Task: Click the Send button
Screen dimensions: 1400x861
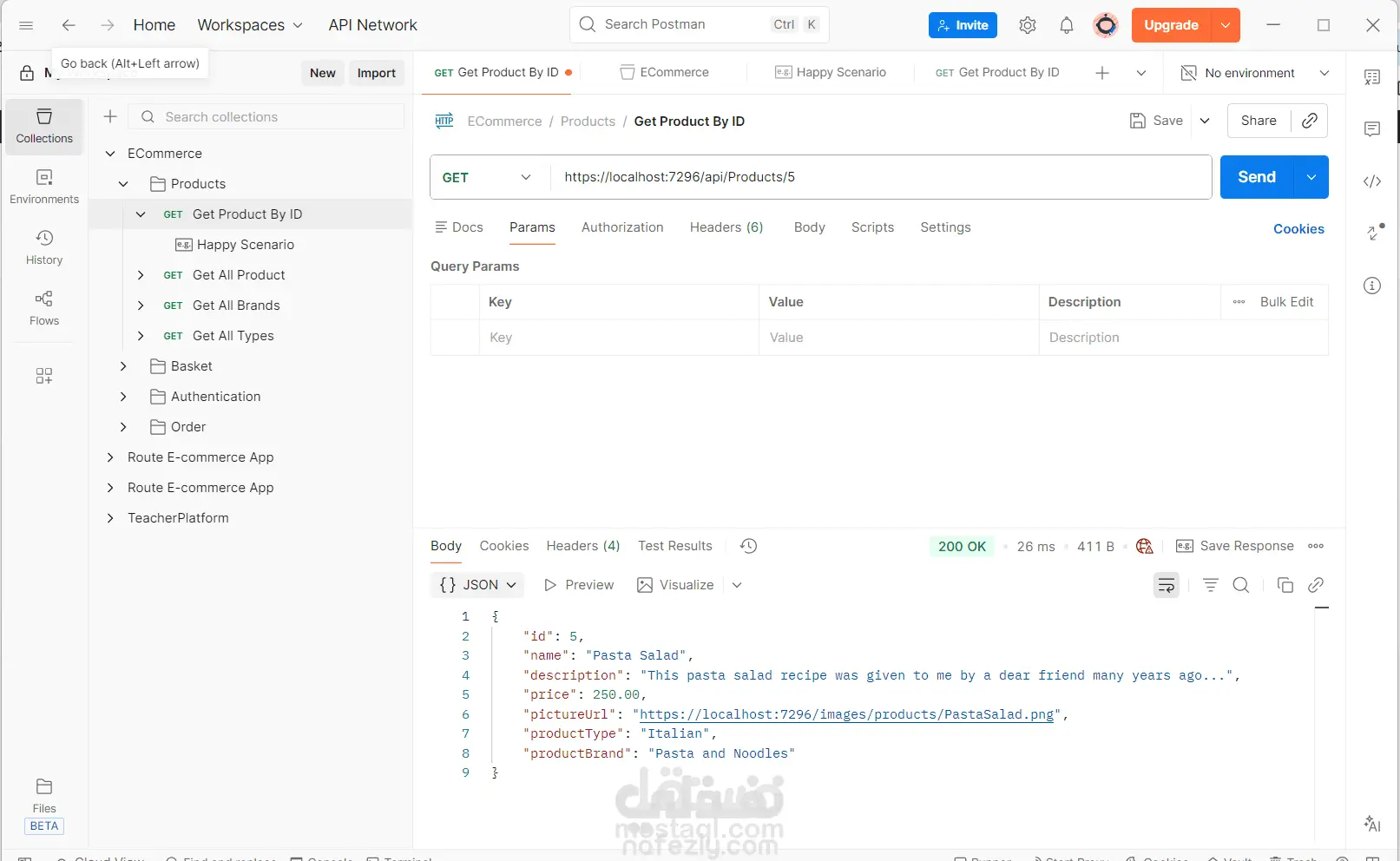Action: pos(1257,177)
